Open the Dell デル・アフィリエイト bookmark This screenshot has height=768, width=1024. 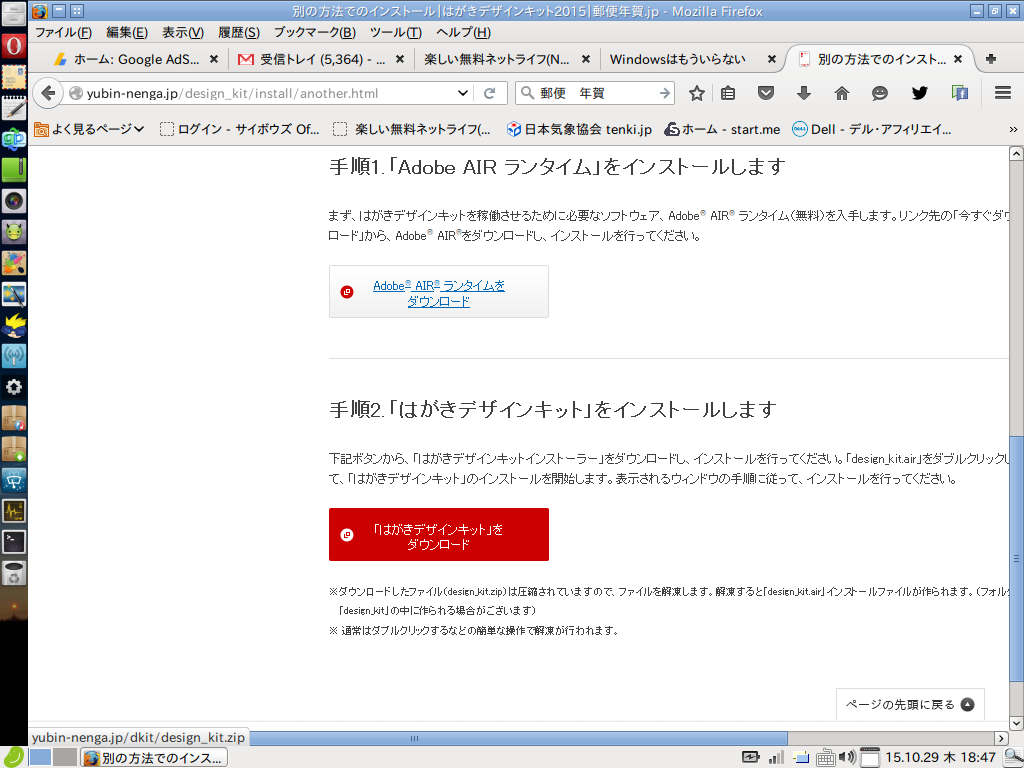(x=872, y=129)
